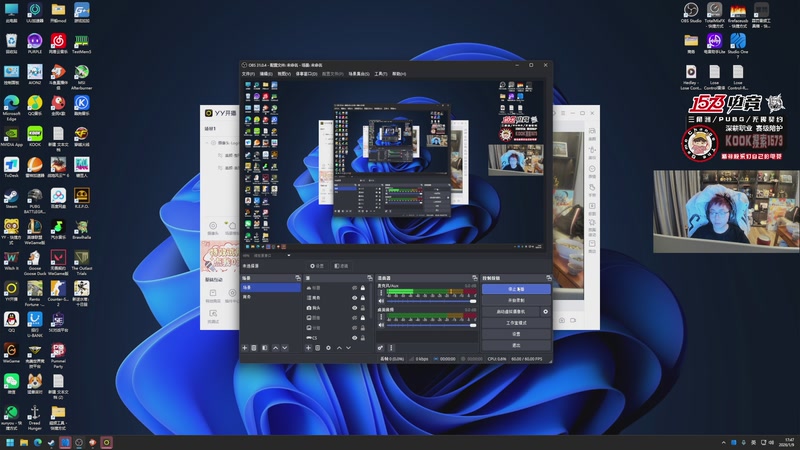Open the MSI Afterburner desktop icon
The width and height of the screenshot is (800, 450).
click(82, 77)
